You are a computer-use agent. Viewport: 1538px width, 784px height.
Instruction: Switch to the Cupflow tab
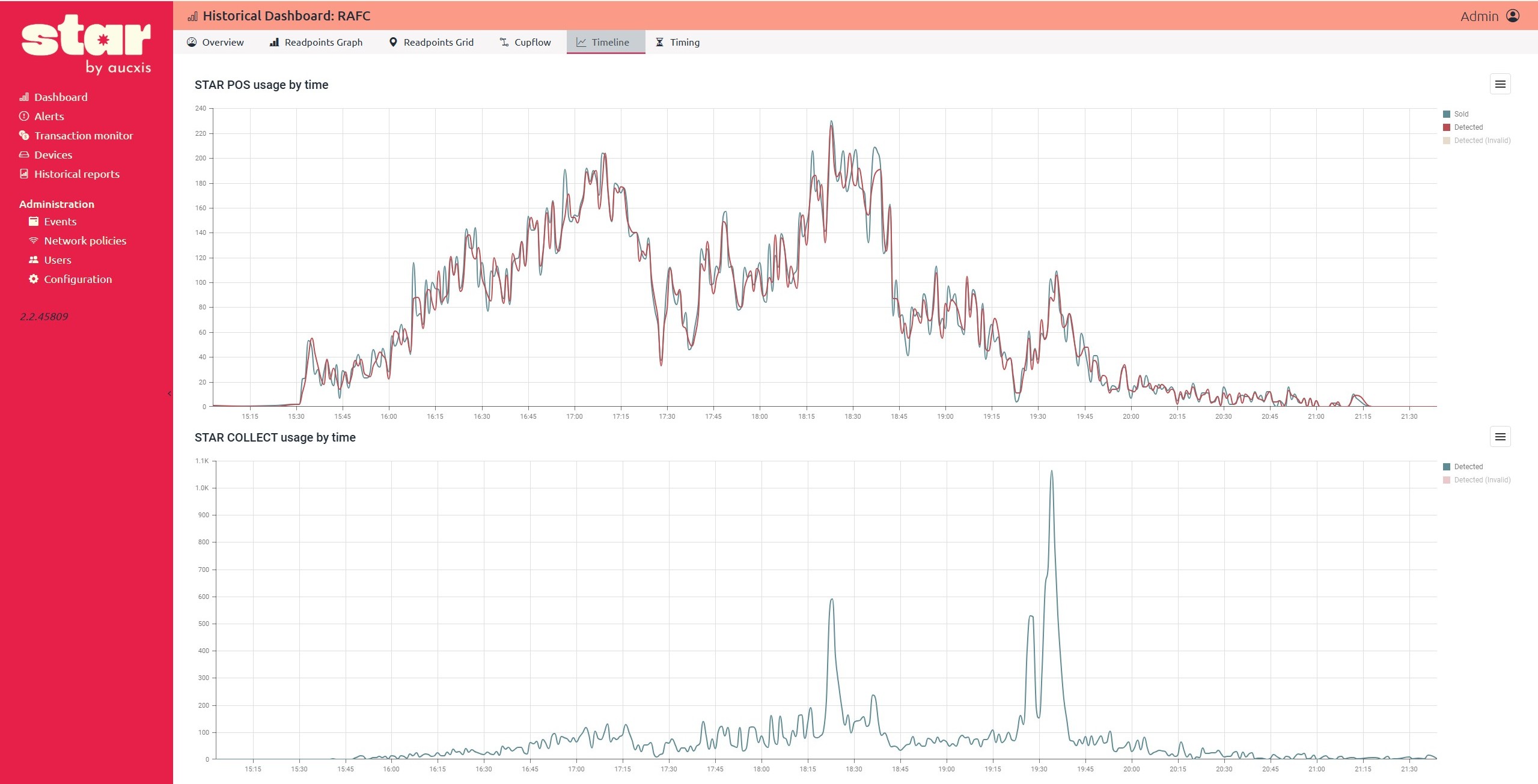point(525,42)
